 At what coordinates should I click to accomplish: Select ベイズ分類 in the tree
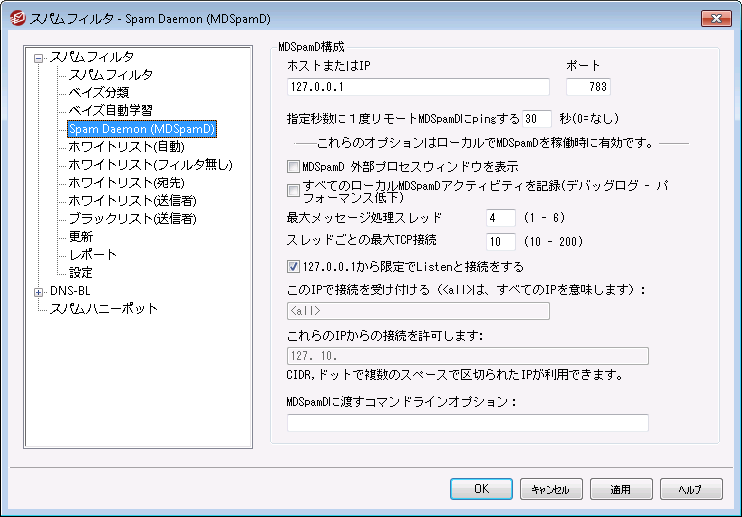click(x=98, y=93)
